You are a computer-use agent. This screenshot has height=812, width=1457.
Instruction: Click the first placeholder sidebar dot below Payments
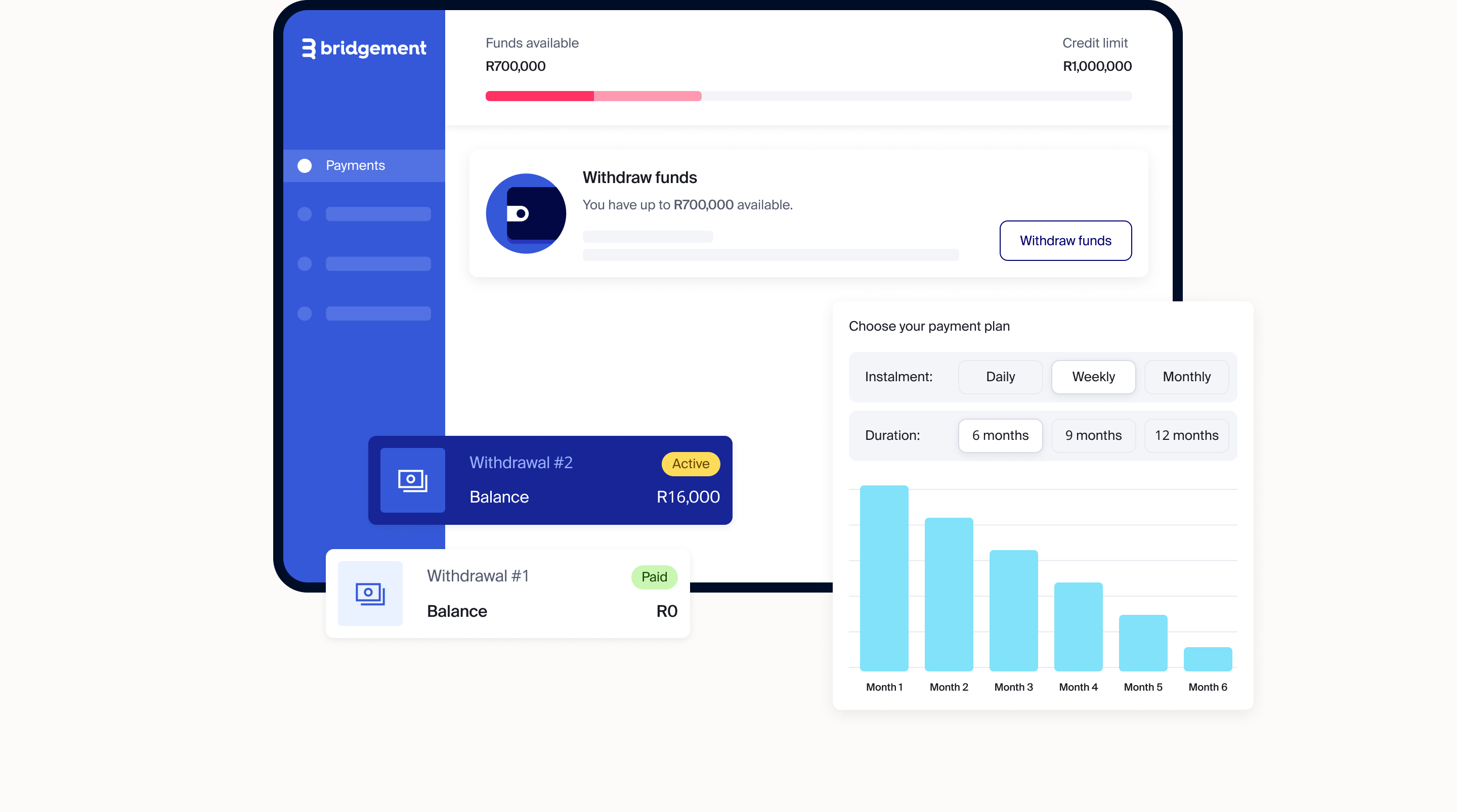pyautogui.click(x=304, y=214)
